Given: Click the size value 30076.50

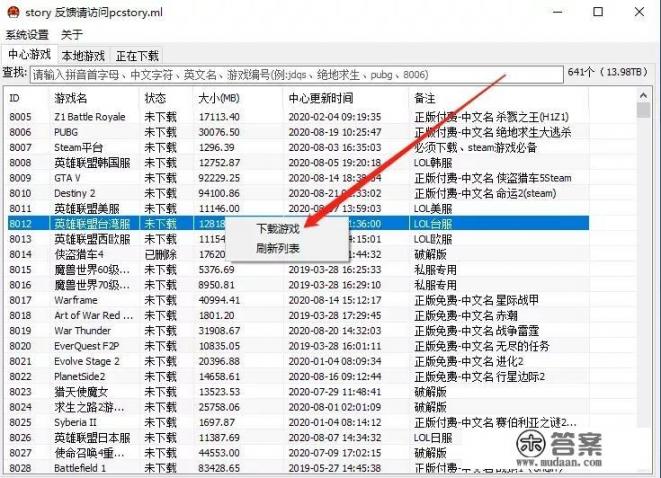Looking at the screenshot, I should click(219, 132).
